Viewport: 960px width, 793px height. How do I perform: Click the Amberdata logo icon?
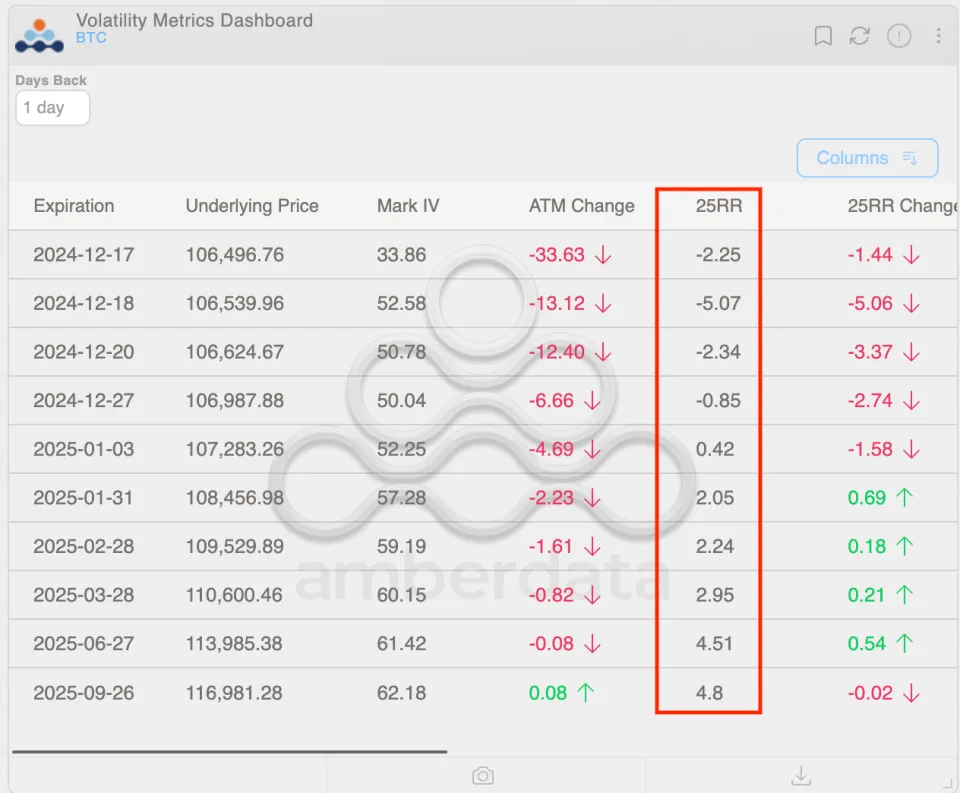coord(39,35)
